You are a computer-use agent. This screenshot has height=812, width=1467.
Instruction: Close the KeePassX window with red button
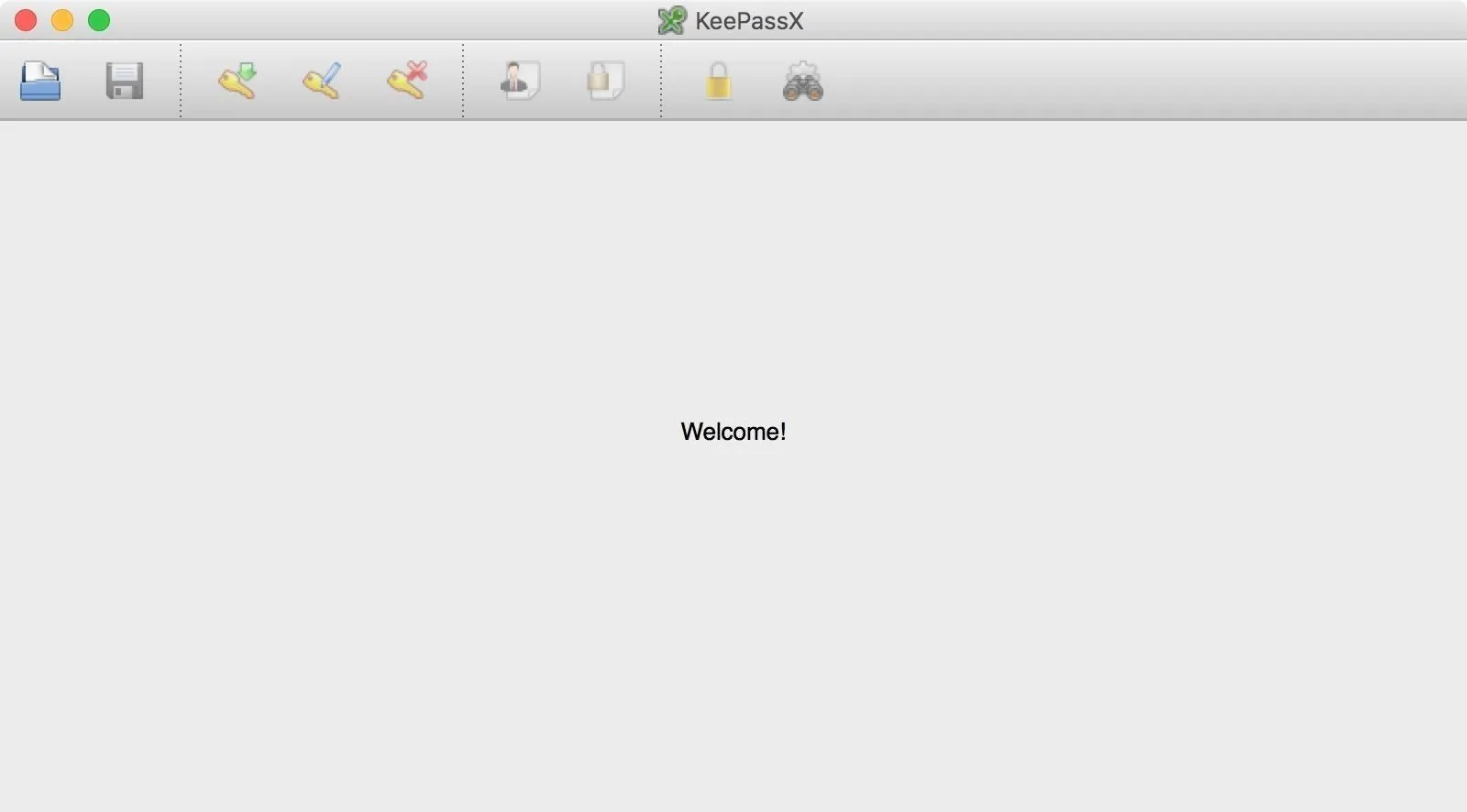pos(26,20)
